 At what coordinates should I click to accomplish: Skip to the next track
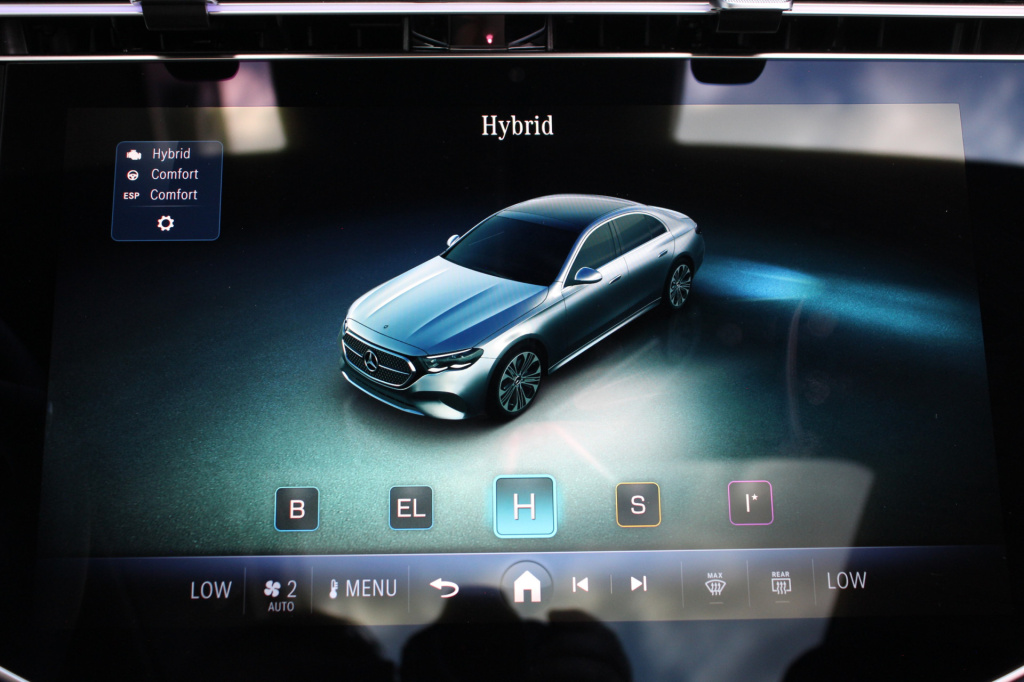639,583
